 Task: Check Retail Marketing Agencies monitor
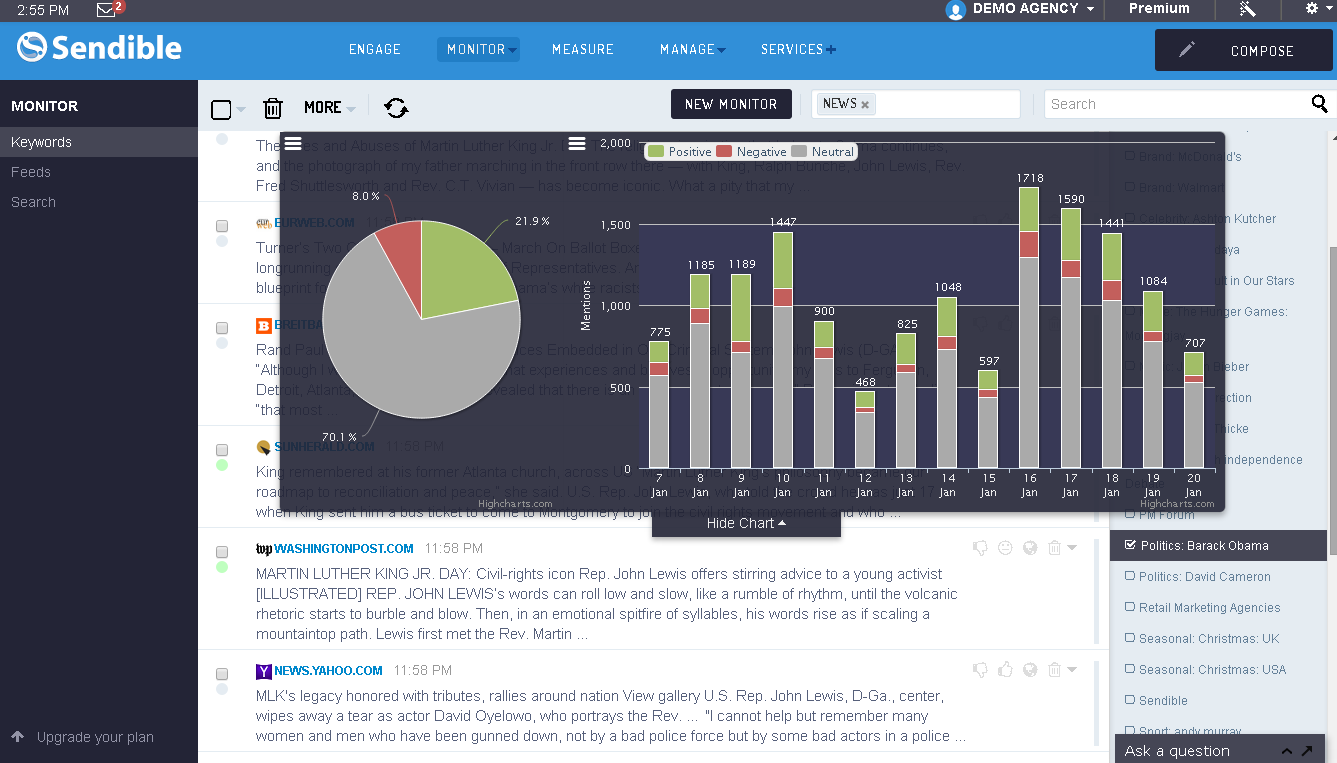click(x=1130, y=607)
